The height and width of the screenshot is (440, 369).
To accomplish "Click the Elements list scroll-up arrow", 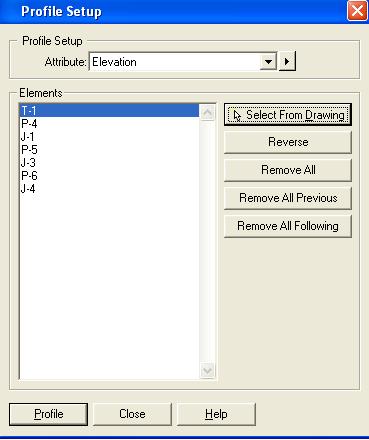I will [x=207, y=112].
